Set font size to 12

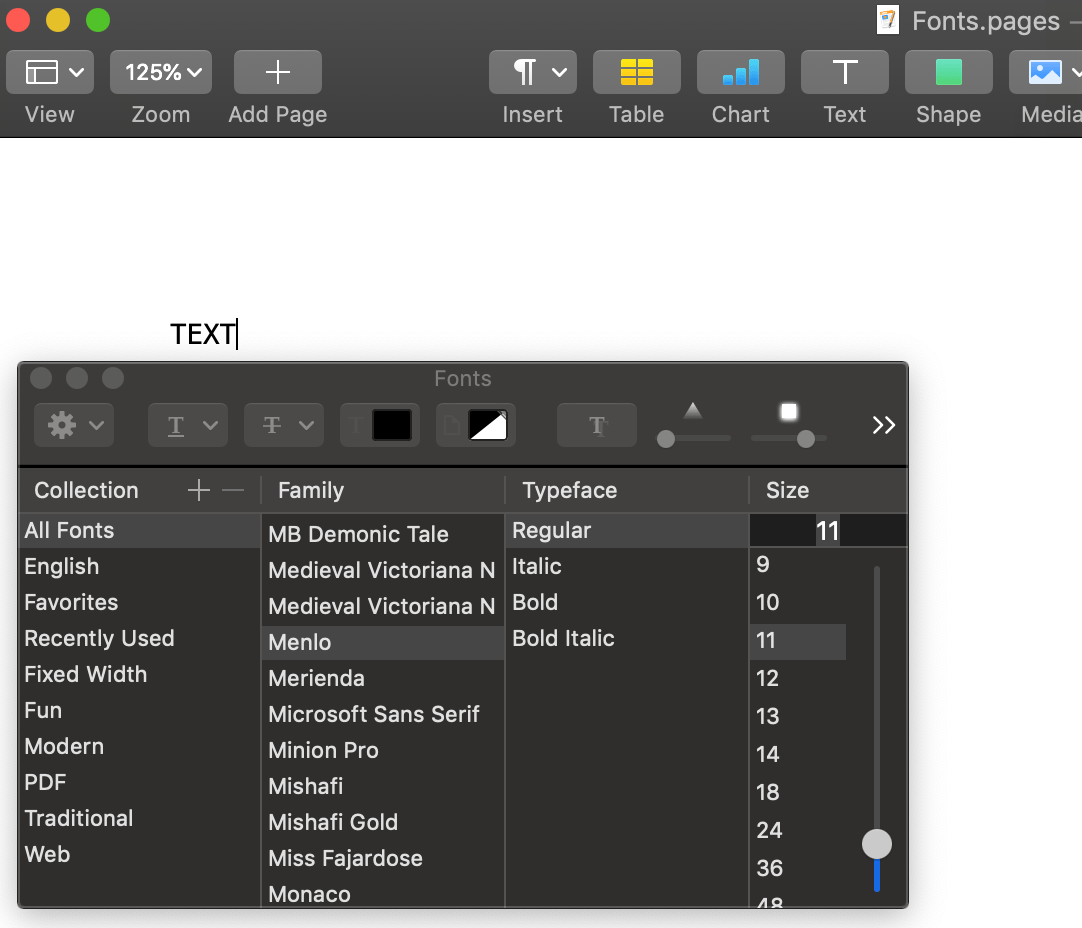pyautogui.click(x=798, y=678)
